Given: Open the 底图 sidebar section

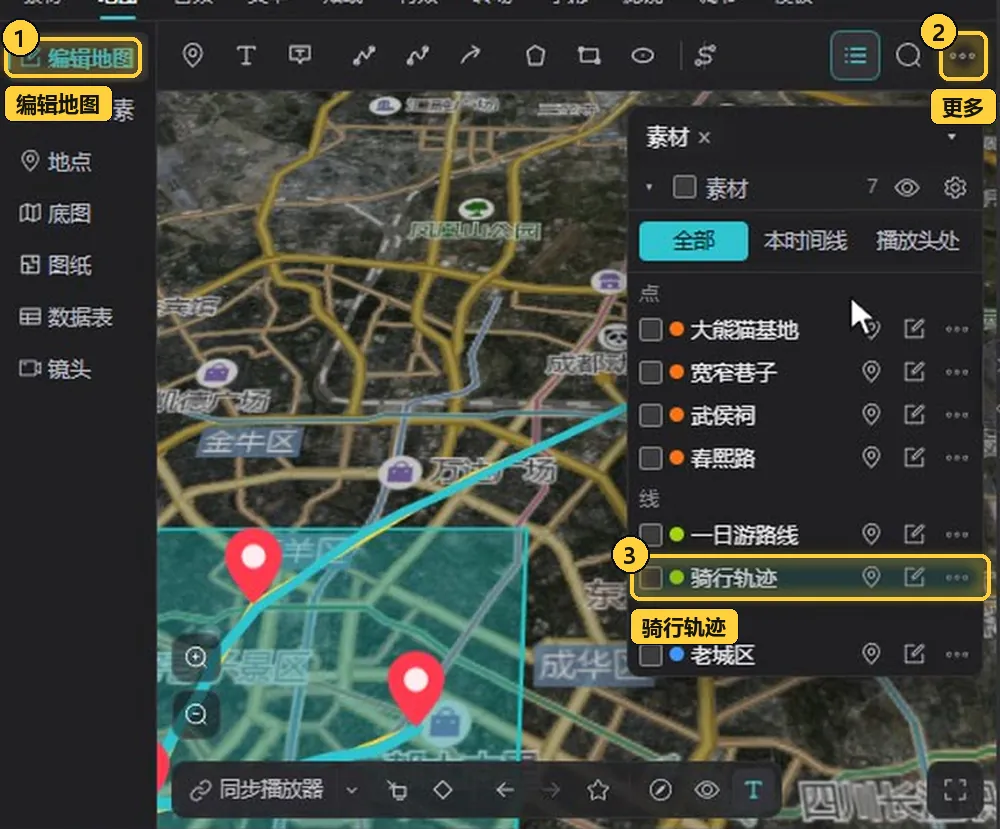Looking at the screenshot, I should point(55,213).
